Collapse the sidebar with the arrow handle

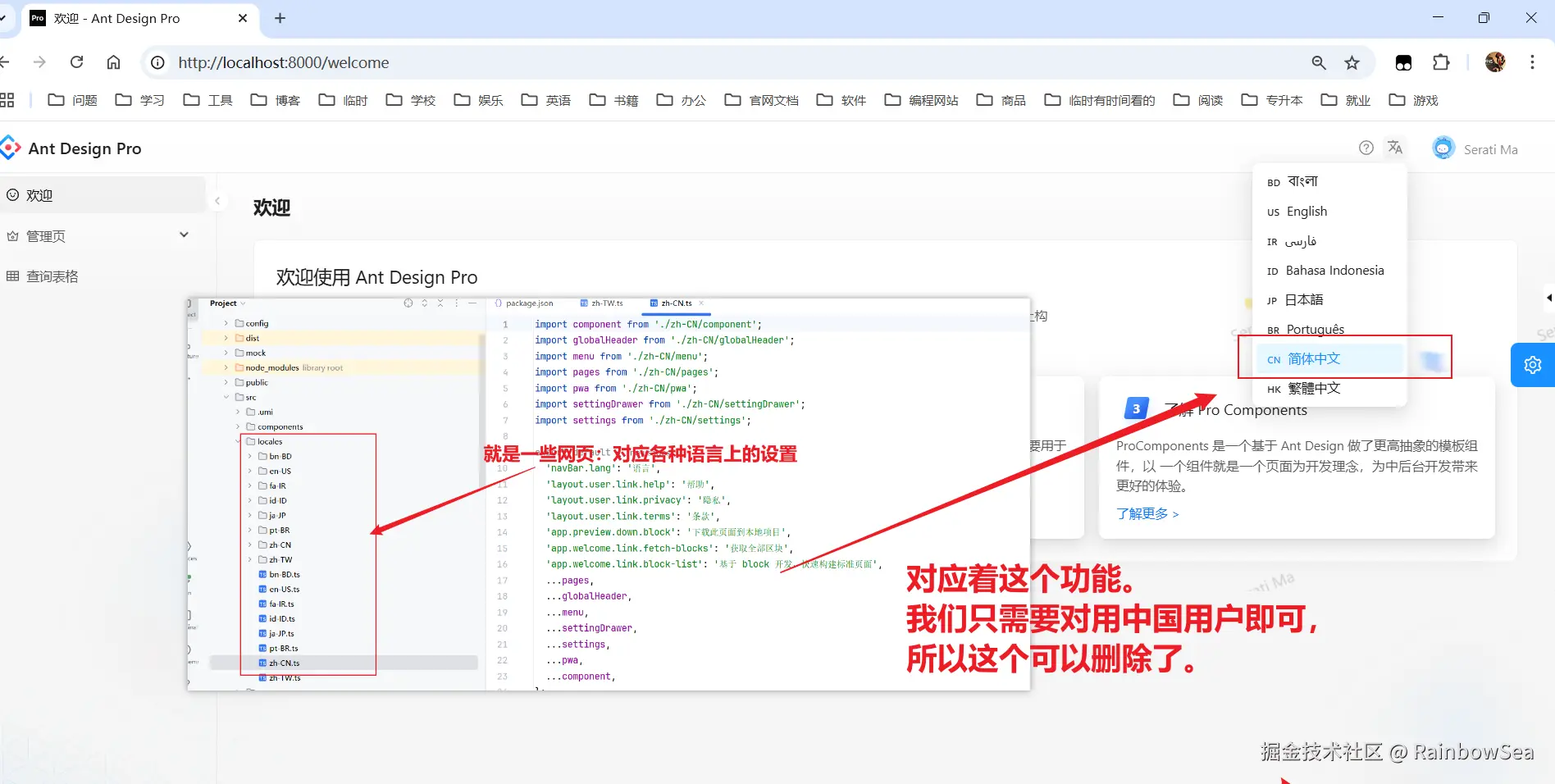coord(217,200)
